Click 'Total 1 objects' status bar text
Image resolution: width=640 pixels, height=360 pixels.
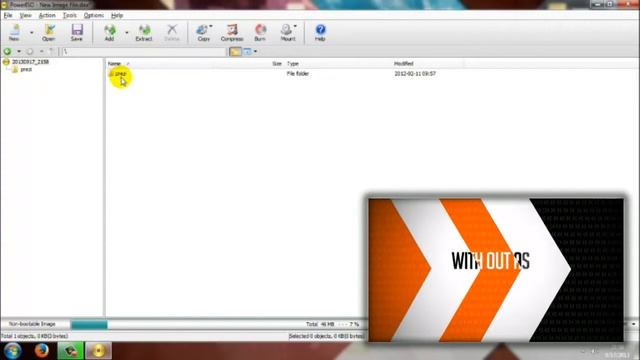pos(34,336)
